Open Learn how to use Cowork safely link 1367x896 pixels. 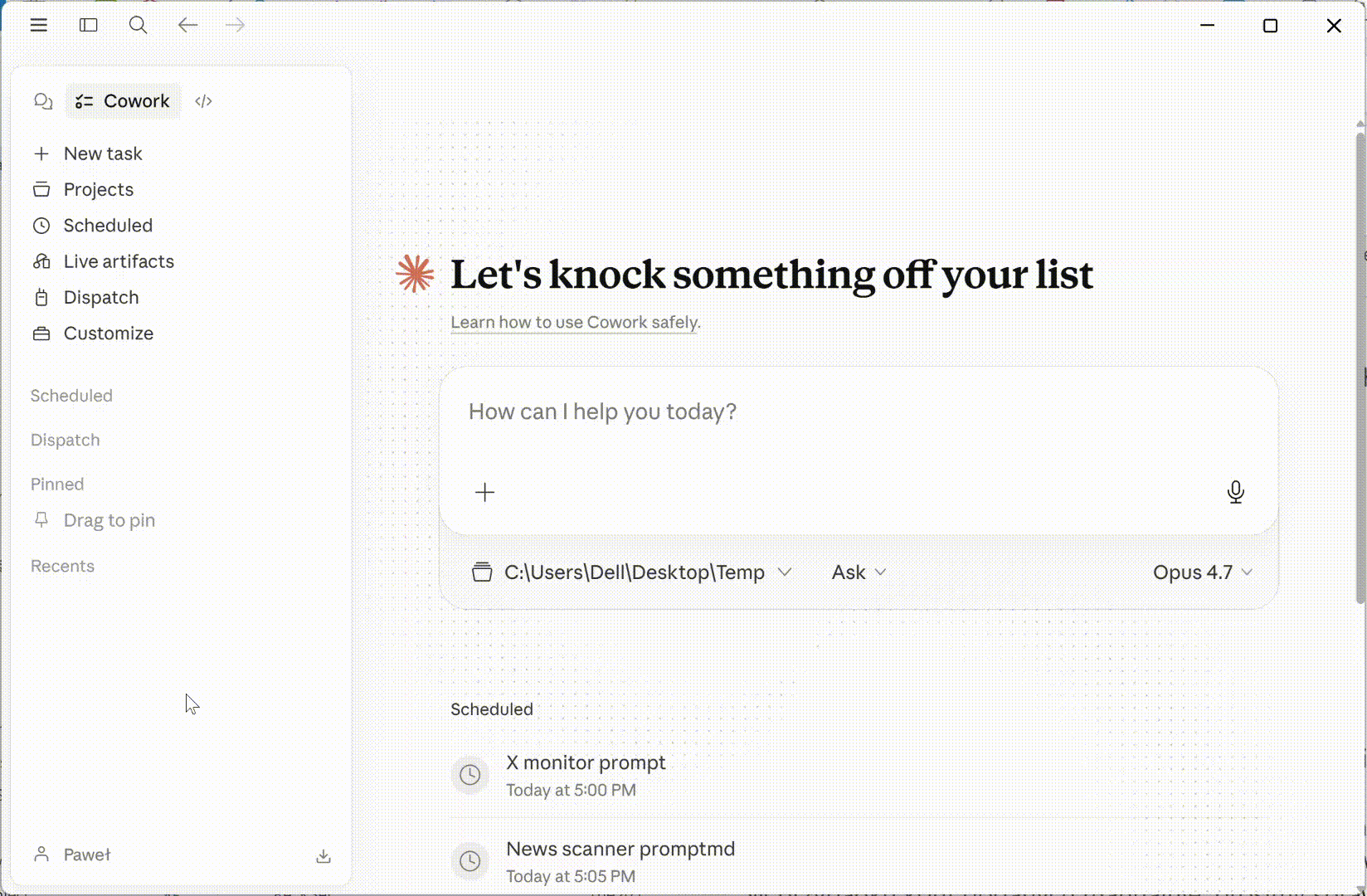[x=575, y=322]
